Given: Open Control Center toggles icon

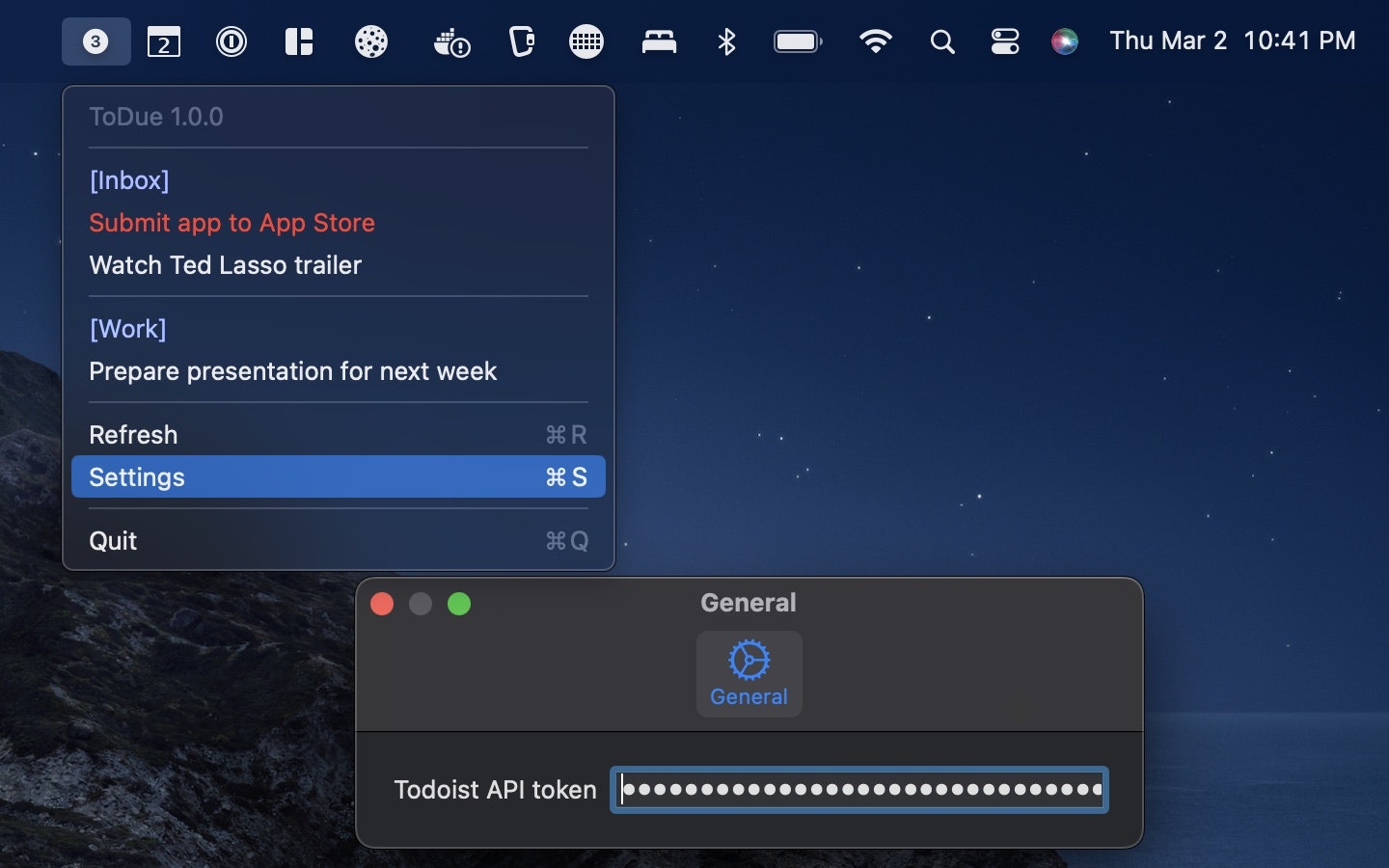Looking at the screenshot, I should point(1005,41).
